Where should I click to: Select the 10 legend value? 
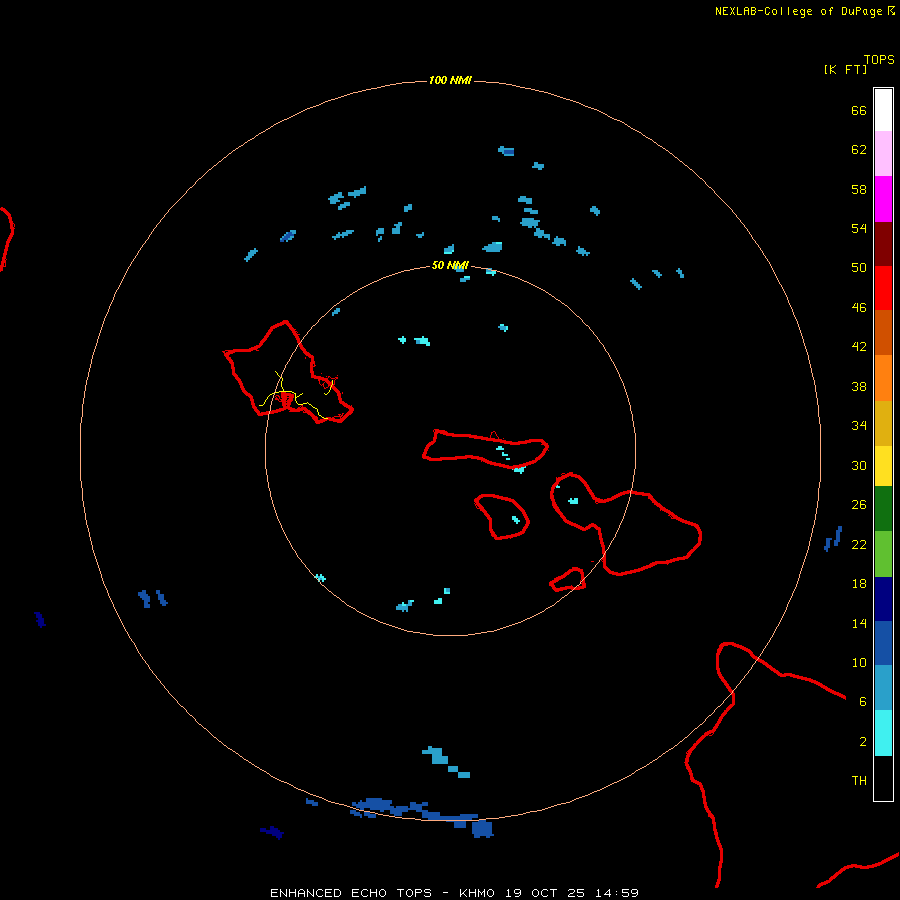click(x=859, y=662)
